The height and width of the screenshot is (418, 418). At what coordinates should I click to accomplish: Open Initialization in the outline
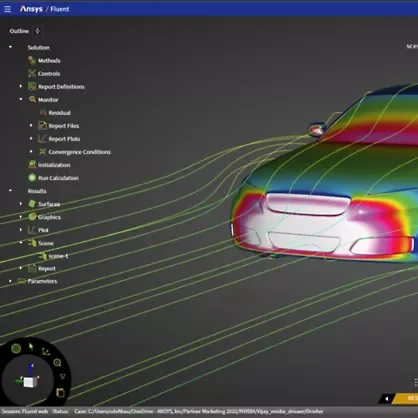click(54, 165)
